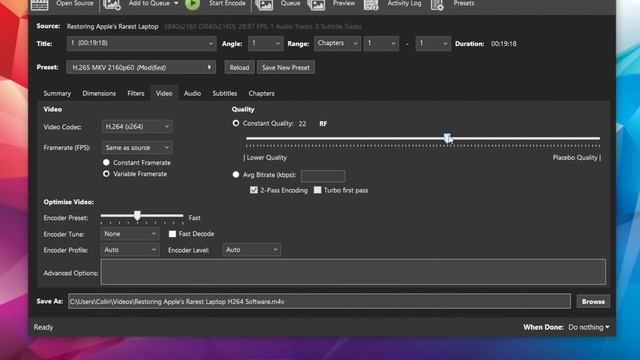The width and height of the screenshot is (640, 360).
Task: Select Constant Quality radio button
Action: pos(236,123)
